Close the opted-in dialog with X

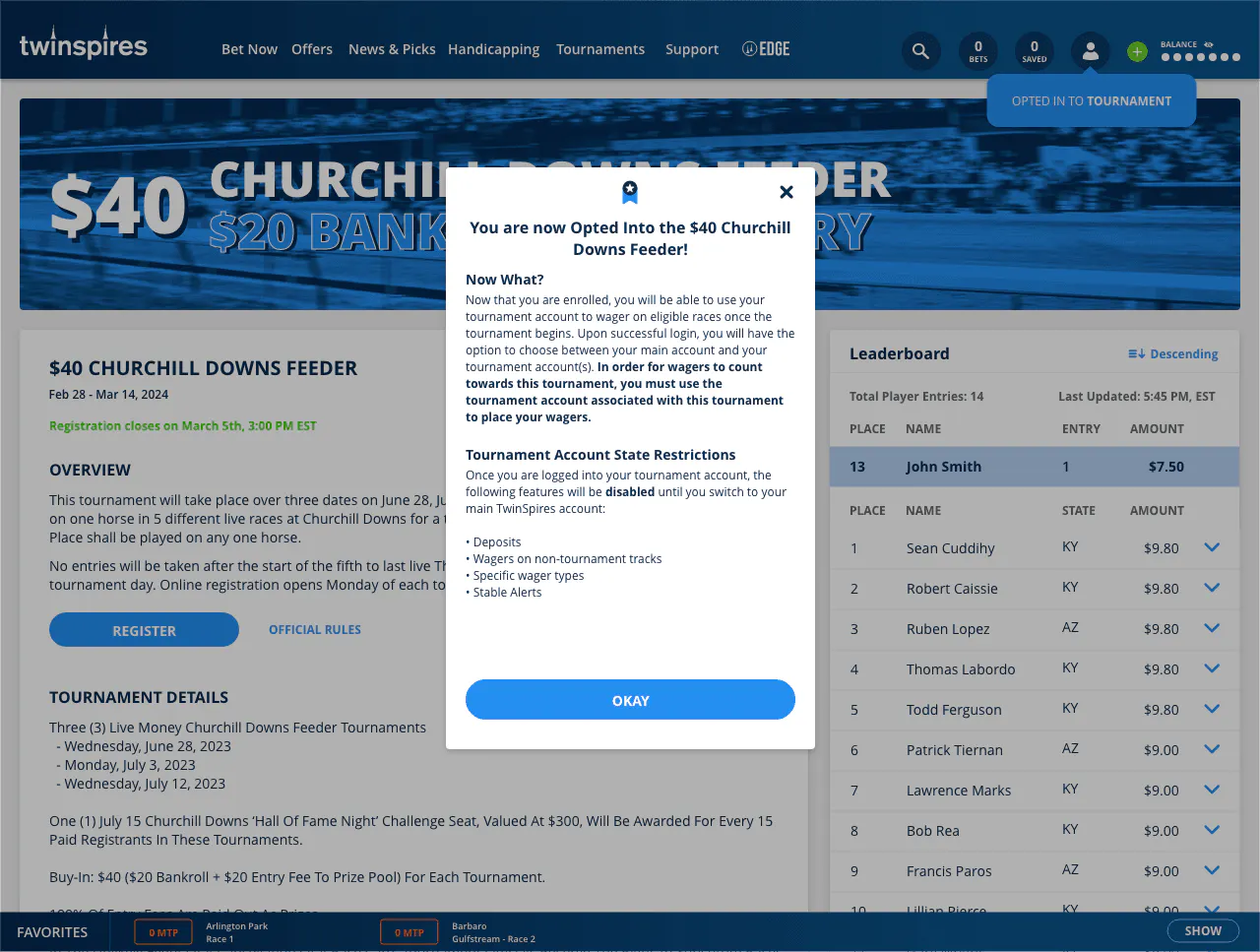tap(787, 192)
